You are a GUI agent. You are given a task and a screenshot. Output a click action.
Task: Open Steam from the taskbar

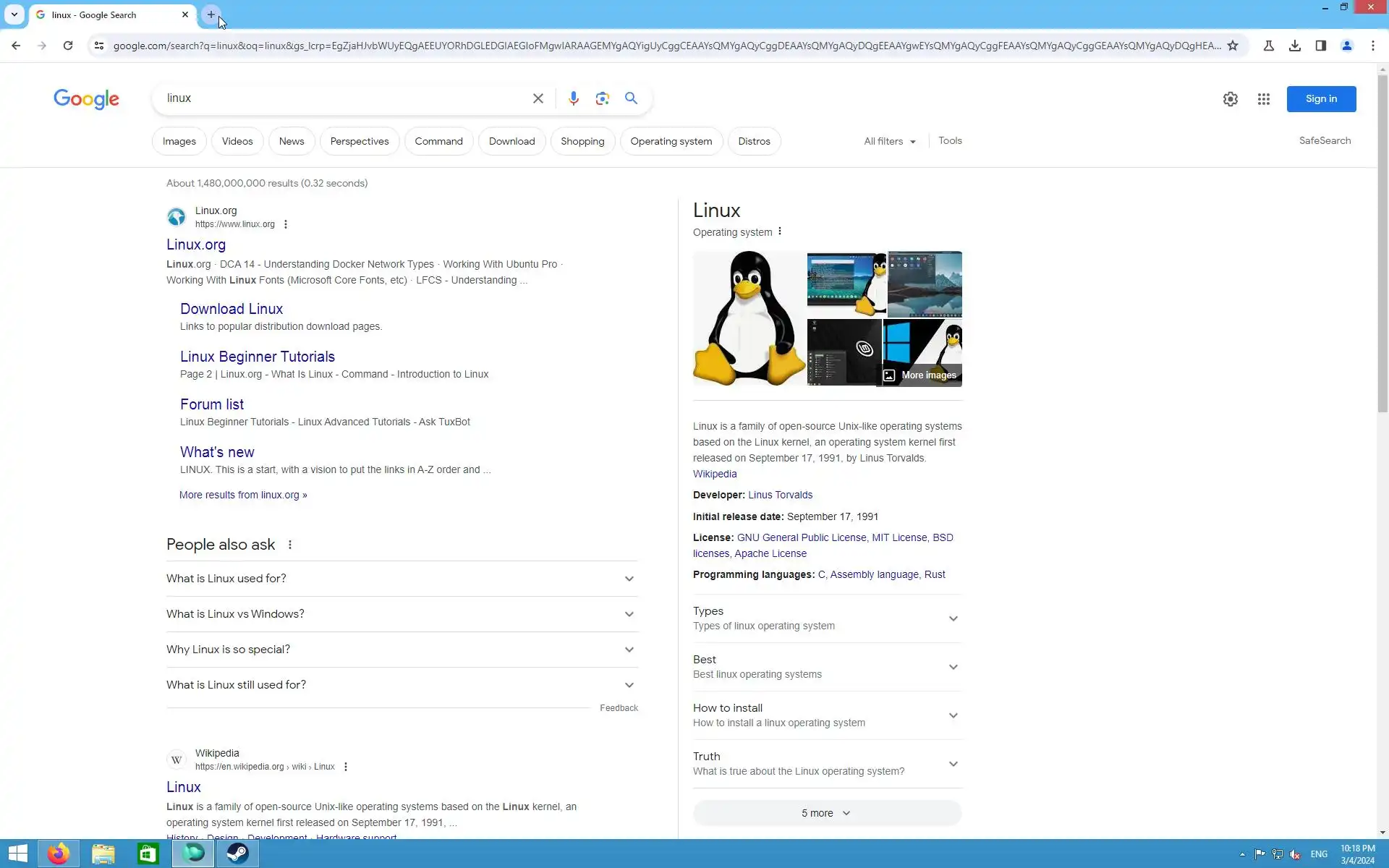[237, 854]
